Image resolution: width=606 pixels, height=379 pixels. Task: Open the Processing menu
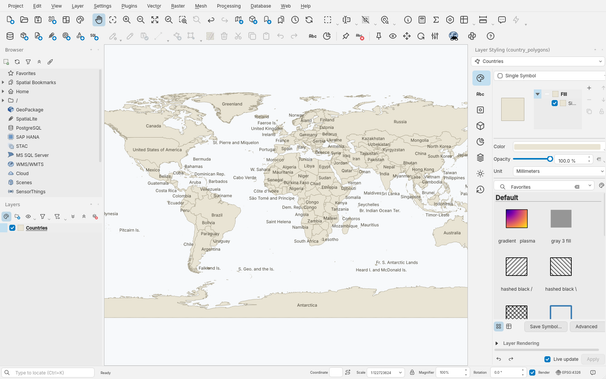(229, 6)
